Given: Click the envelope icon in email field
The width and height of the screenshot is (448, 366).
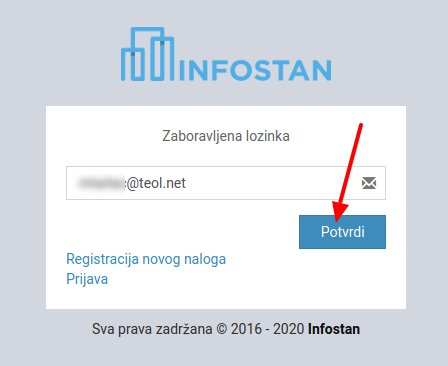Looking at the screenshot, I should click(369, 183).
